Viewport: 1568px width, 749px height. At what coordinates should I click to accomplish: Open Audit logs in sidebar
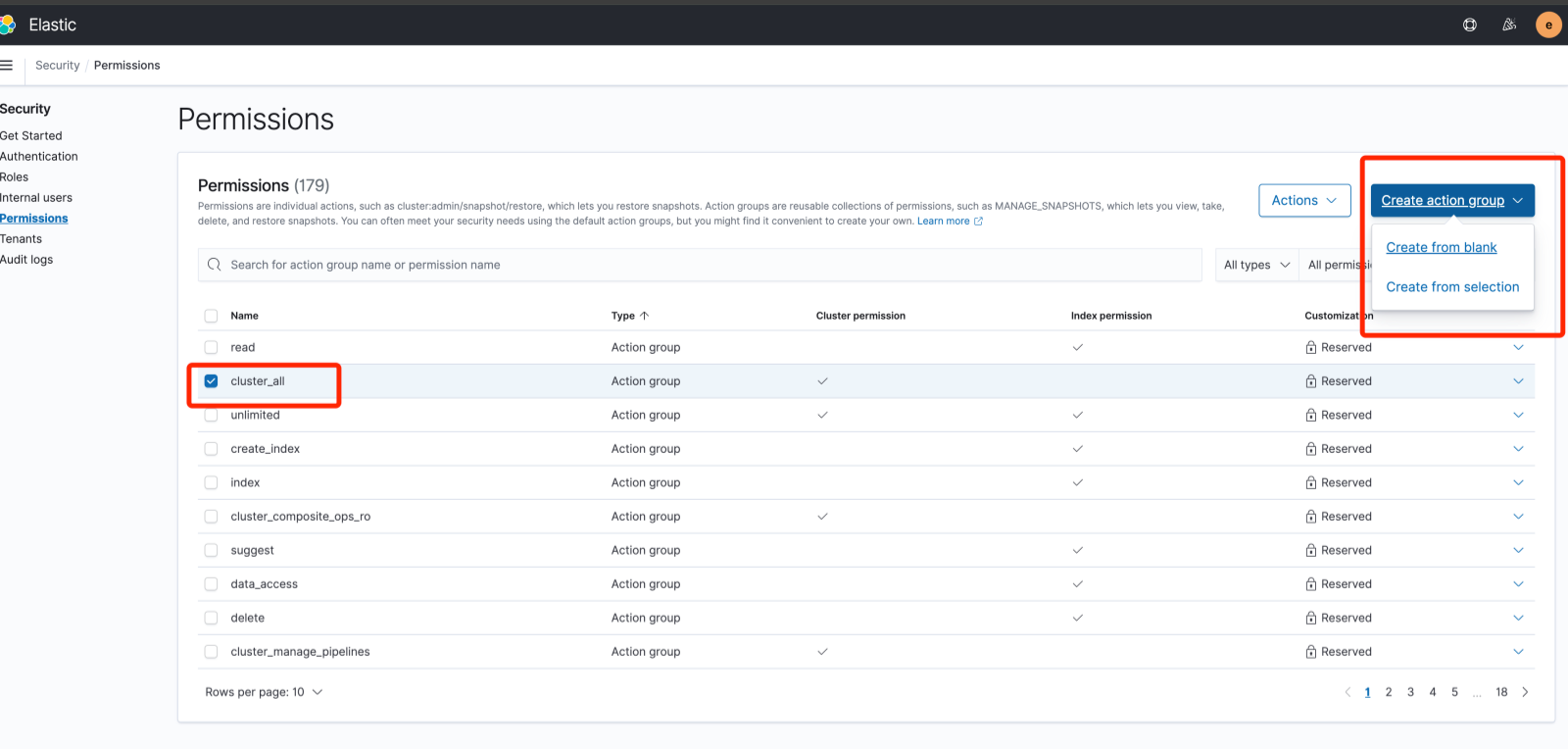pyautogui.click(x=26, y=260)
